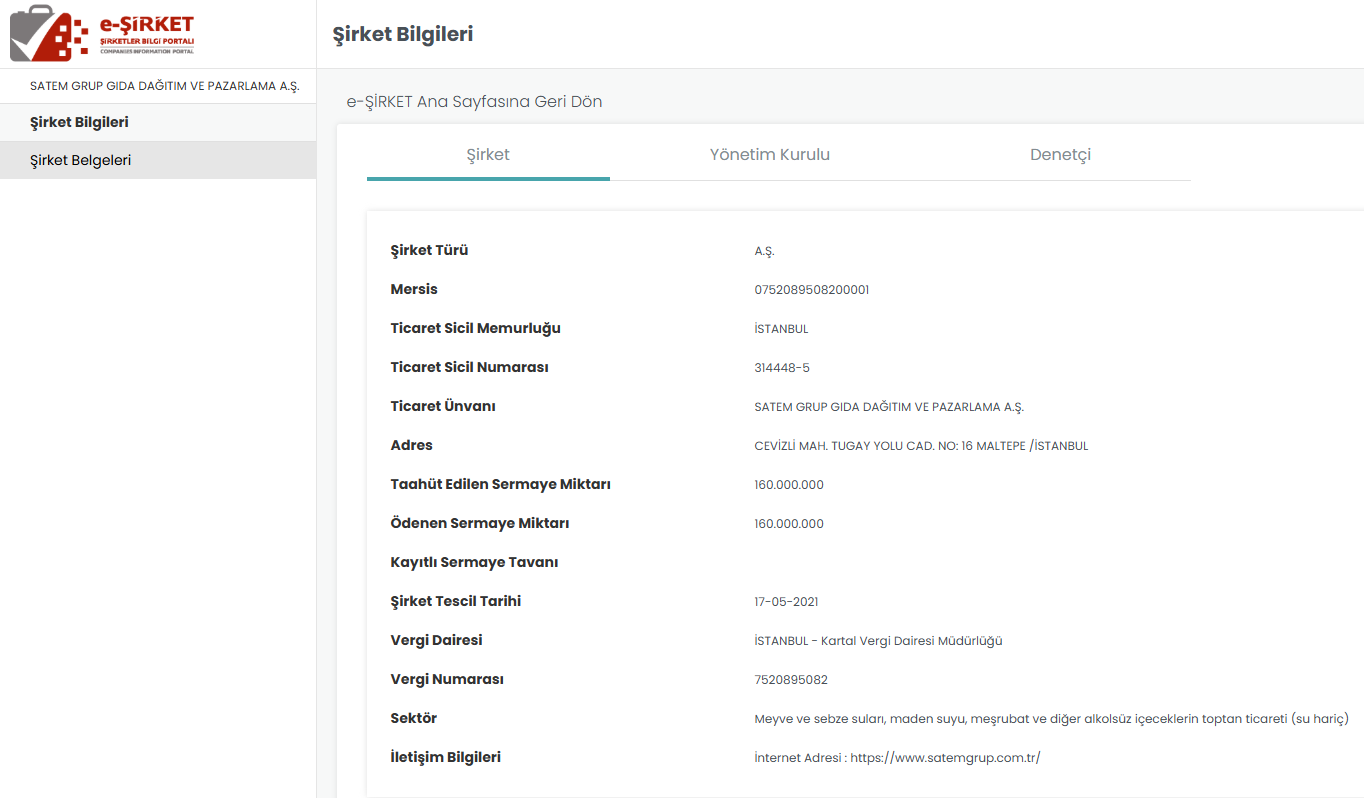This screenshot has height=798, width=1364.
Task: Click the Kayıtlı Sermaye Tavanı label
Action: [x=474, y=562]
